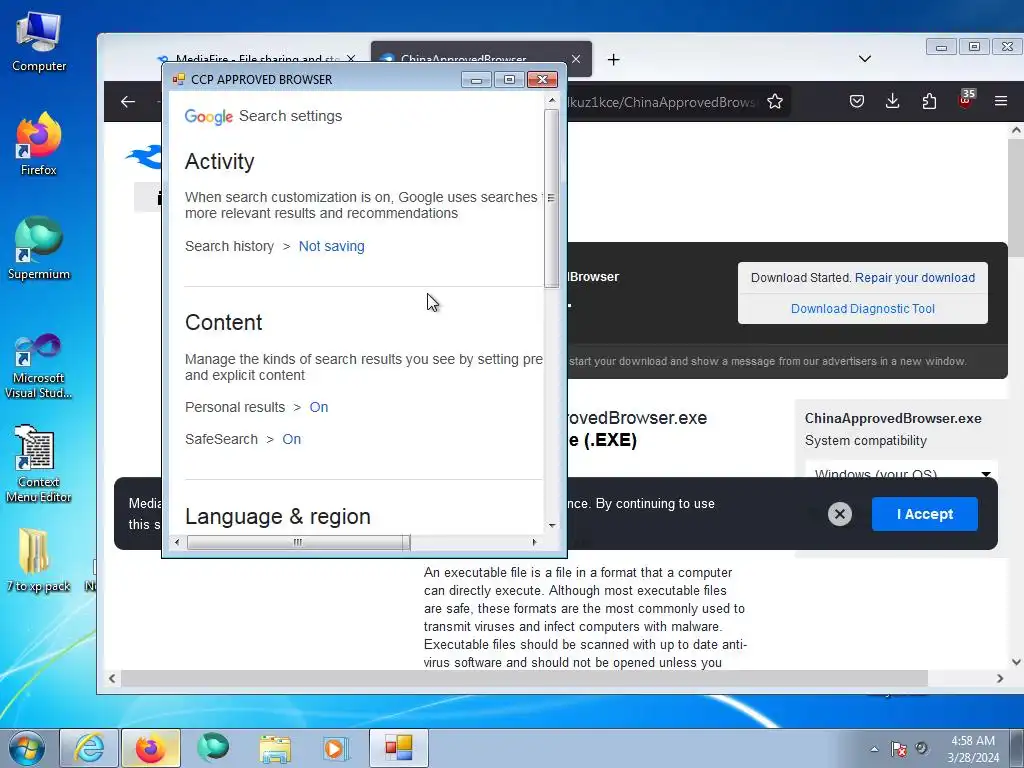The width and height of the screenshot is (1024, 768).
Task: Open Windows Media Player from the taskbar
Action: tap(336, 748)
